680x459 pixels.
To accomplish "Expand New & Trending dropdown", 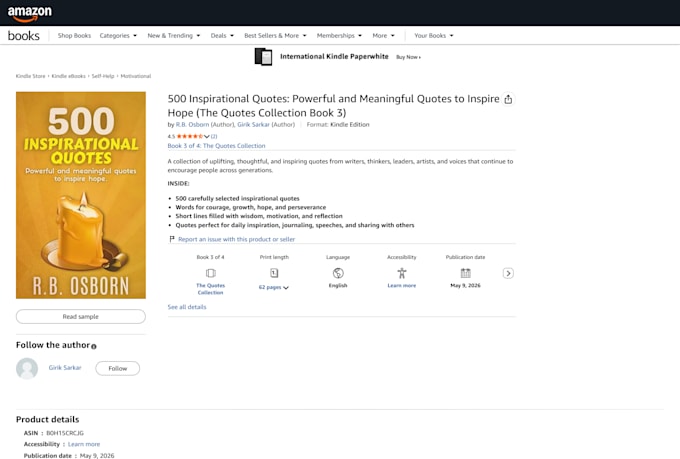I will tap(173, 36).
